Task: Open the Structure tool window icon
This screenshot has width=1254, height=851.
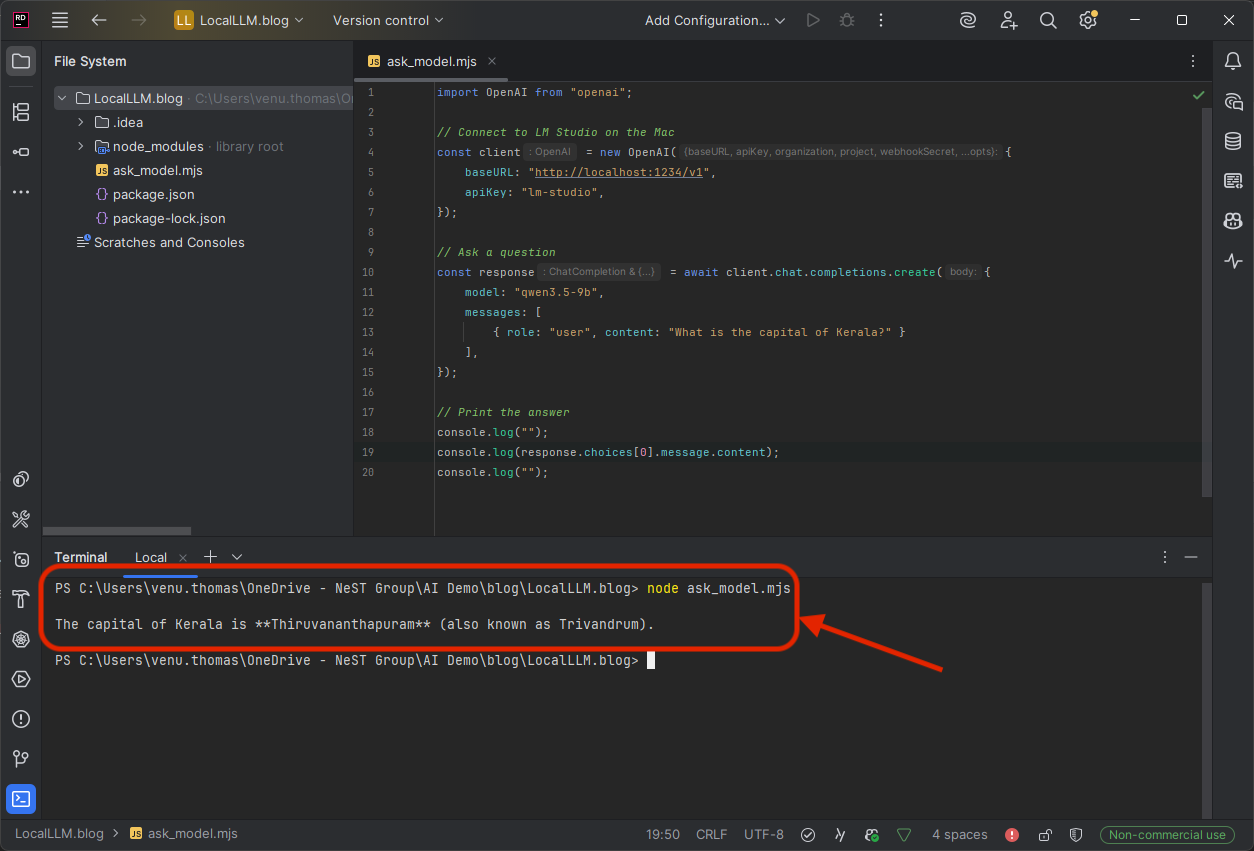Action: [x=21, y=112]
